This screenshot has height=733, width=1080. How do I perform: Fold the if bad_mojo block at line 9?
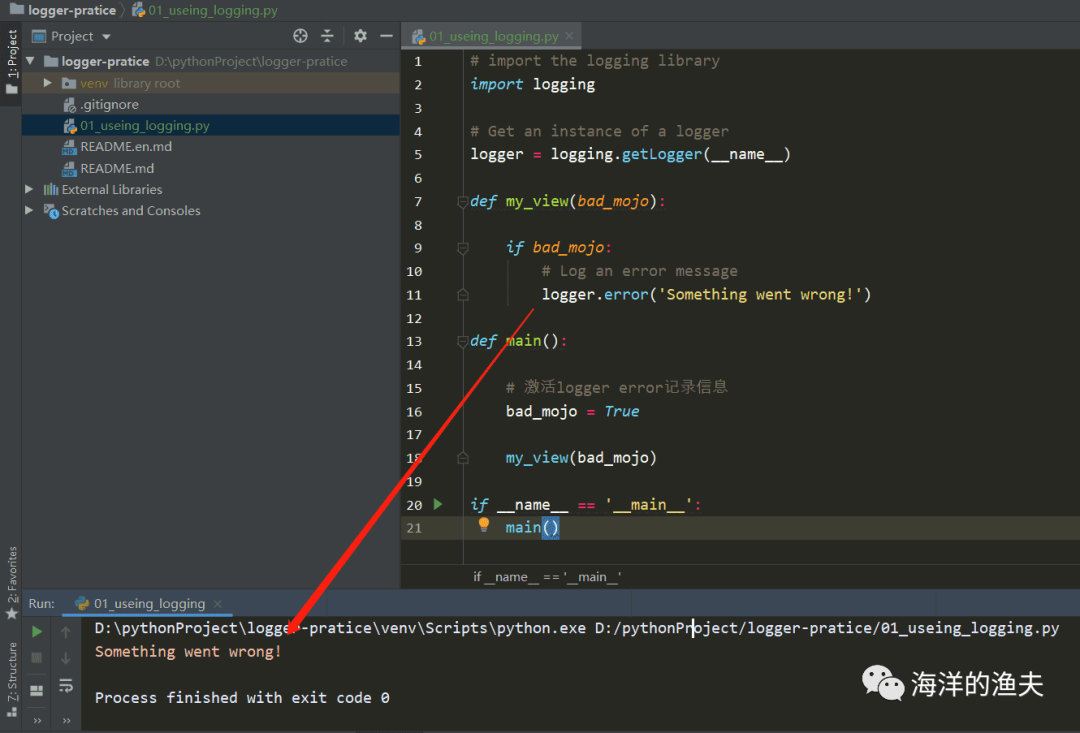(x=463, y=248)
